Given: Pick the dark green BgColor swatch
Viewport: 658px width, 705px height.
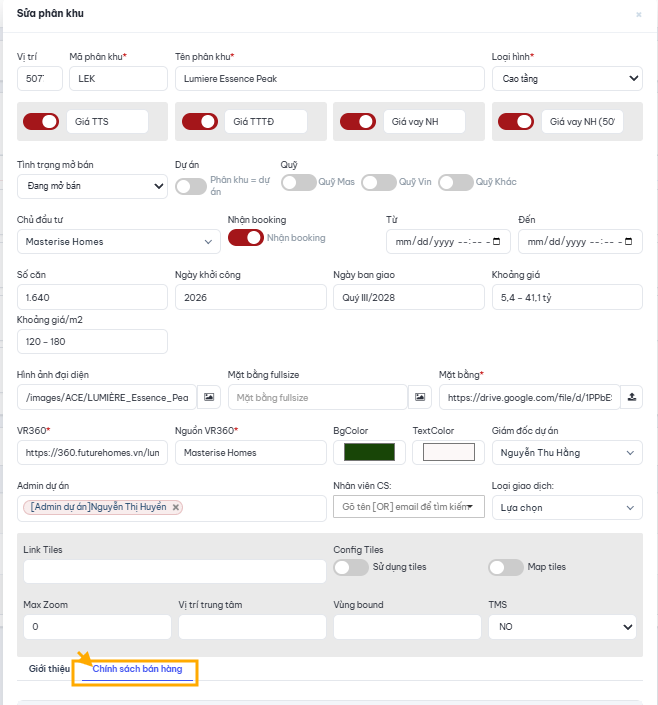Looking at the screenshot, I should (369, 452).
